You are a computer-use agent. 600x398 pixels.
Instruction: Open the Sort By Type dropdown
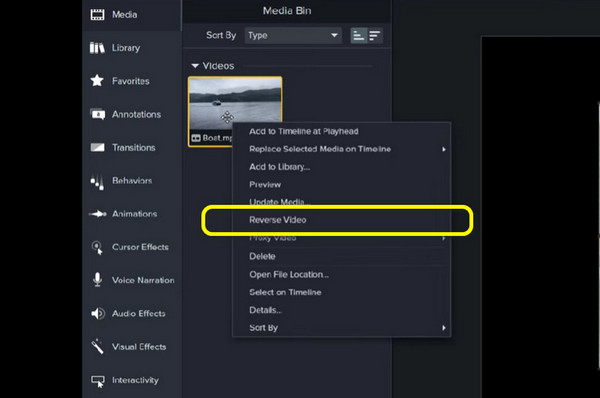[293, 36]
